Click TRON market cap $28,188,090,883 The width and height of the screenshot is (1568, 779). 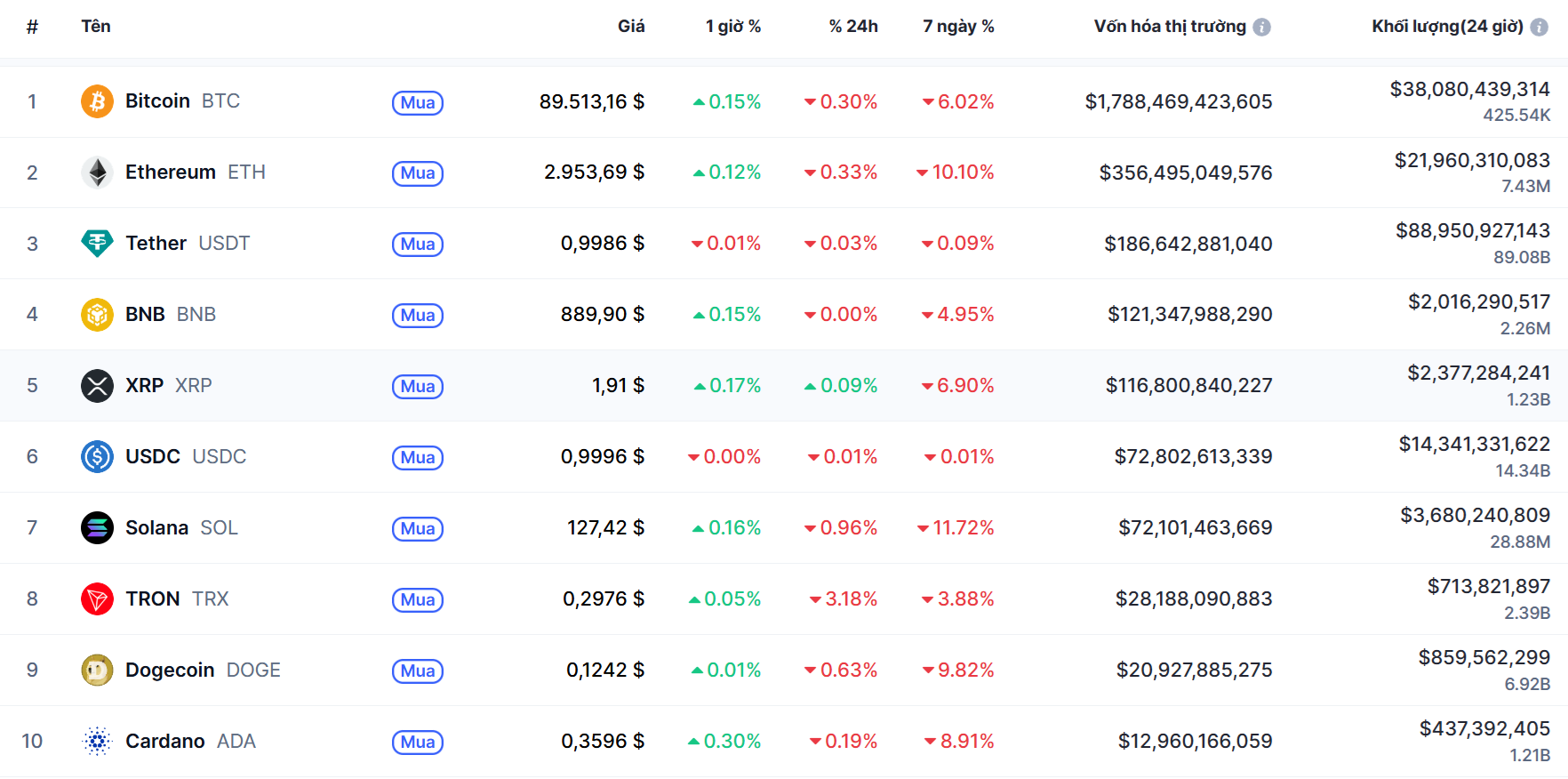(1194, 599)
